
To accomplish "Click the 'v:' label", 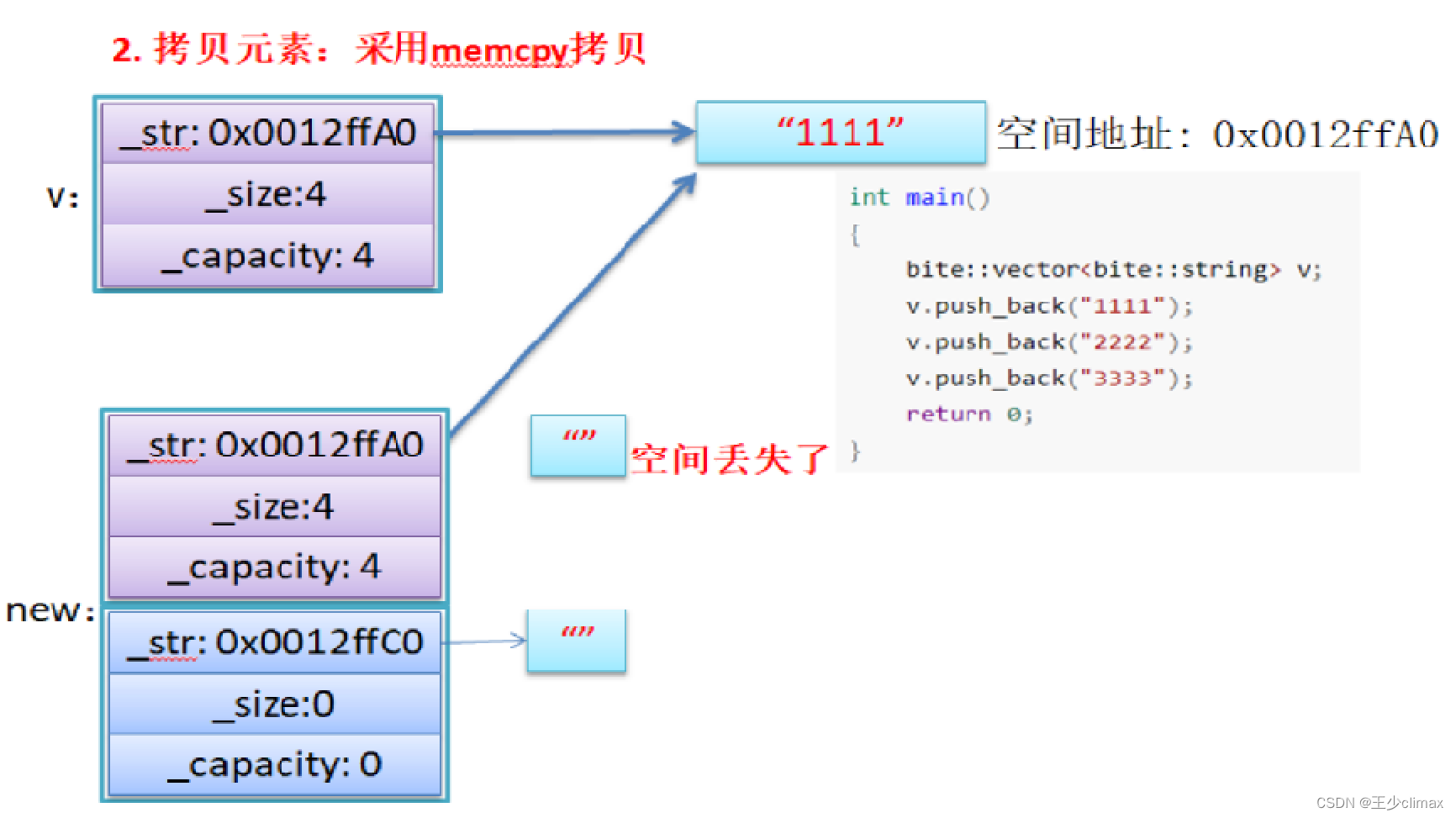I will [63, 198].
